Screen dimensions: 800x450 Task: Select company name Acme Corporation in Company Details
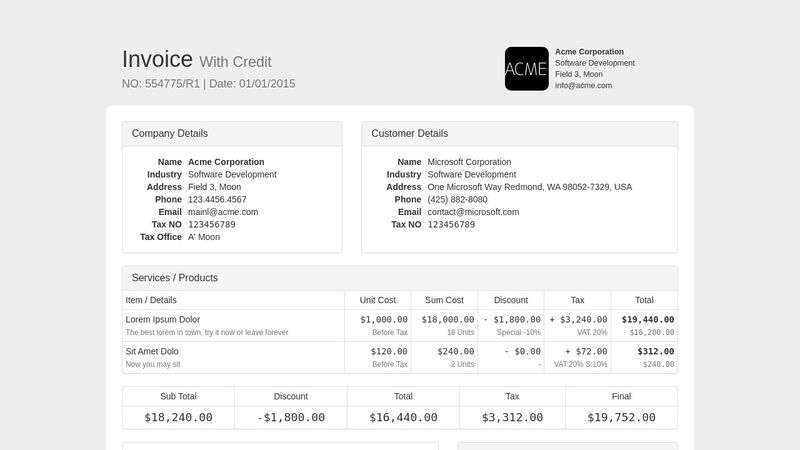point(226,162)
